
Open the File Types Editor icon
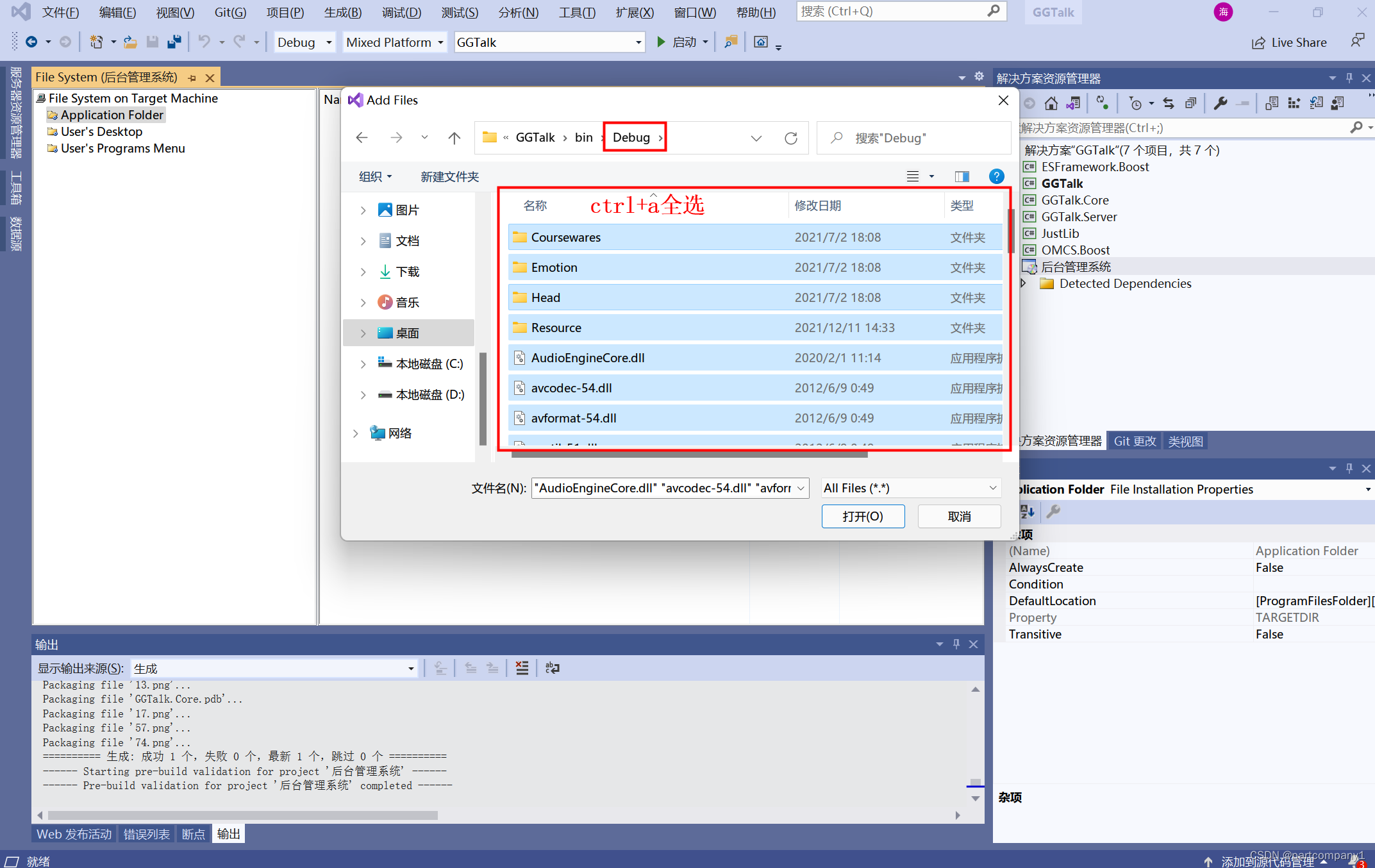tap(1316, 103)
